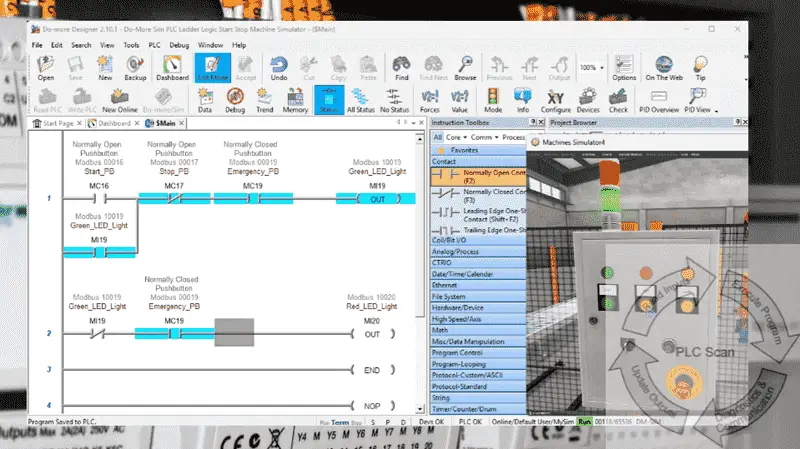Select Leading Edge One-Shot Contact instruction

tap(479, 215)
